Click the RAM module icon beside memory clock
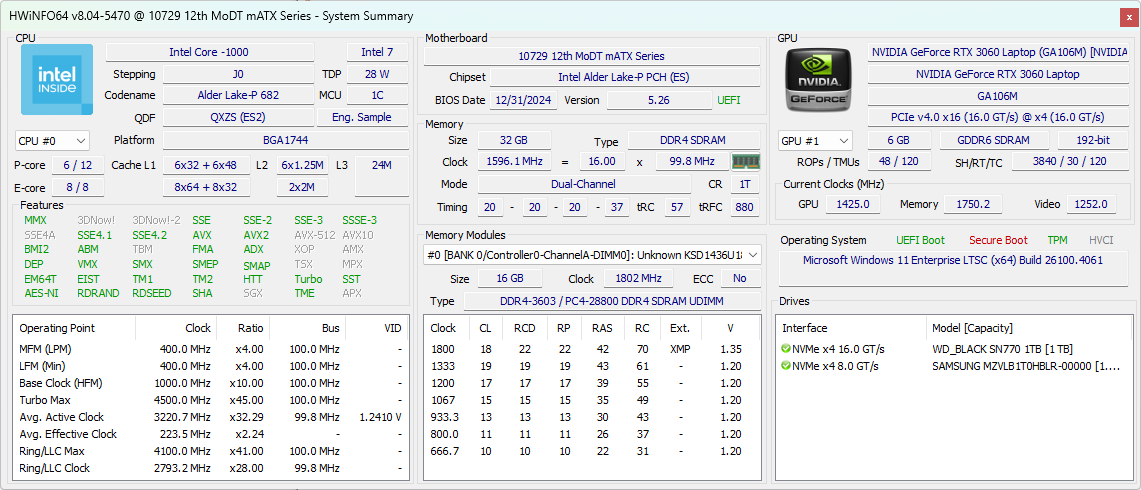The width and height of the screenshot is (1141, 490). click(x=745, y=162)
